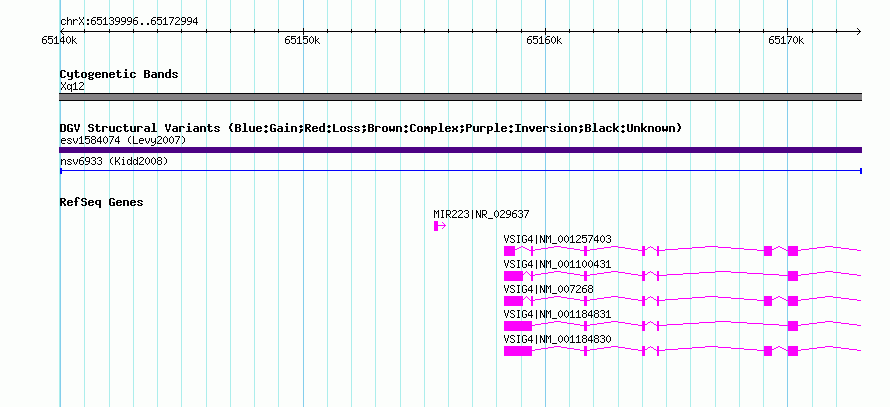Select the thin blue nsv6933 gain line
The width and height of the screenshot is (890, 407).
pyautogui.click(x=460, y=171)
